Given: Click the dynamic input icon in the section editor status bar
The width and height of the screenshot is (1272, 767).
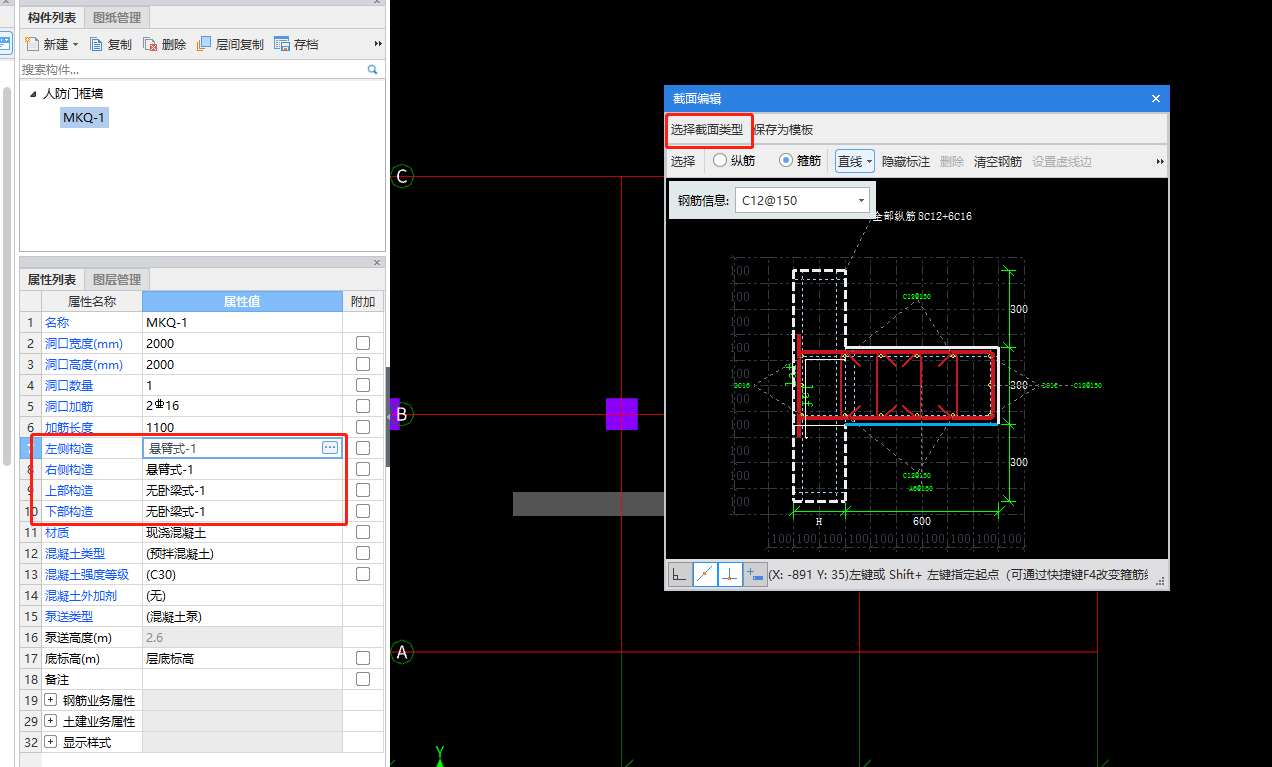Looking at the screenshot, I should pyautogui.click(x=755, y=574).
